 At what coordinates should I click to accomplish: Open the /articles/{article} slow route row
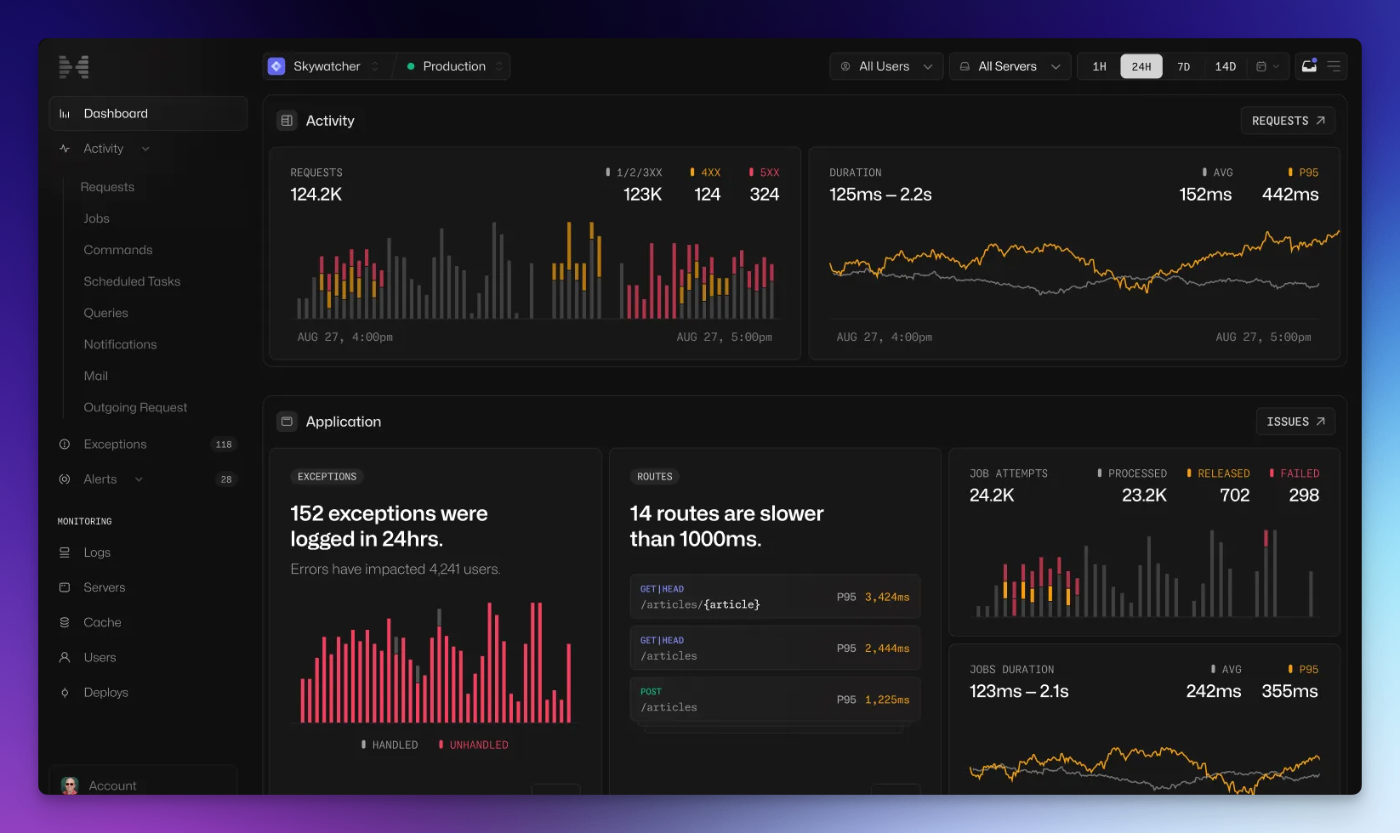coord(775,597)
